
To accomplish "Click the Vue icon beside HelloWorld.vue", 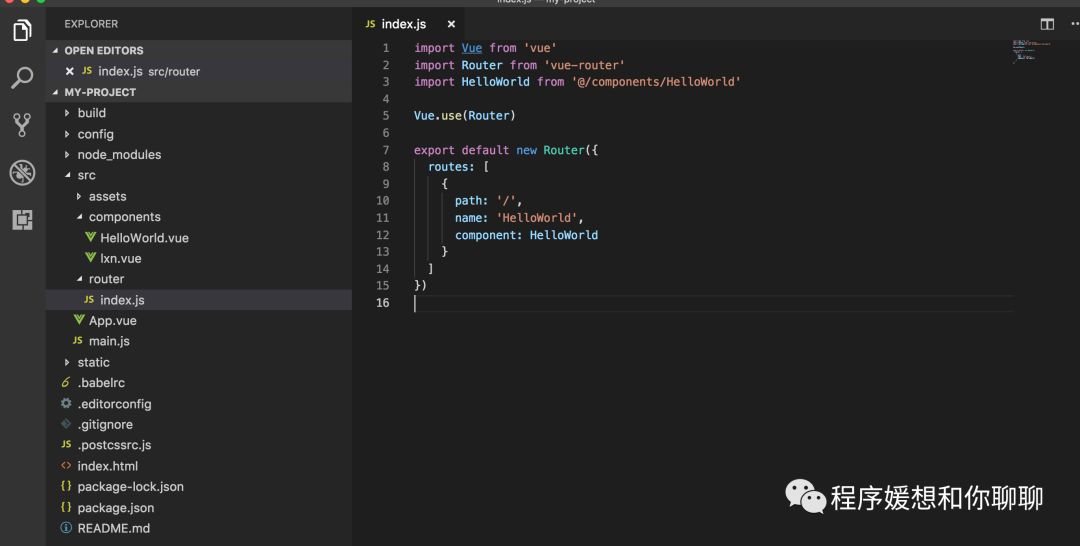I will (90, 237).
